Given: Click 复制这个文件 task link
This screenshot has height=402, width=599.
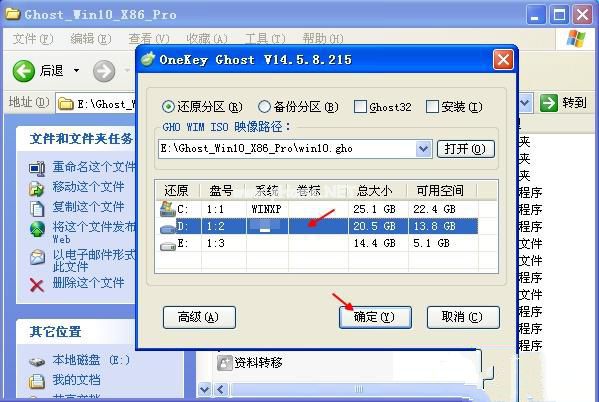Looking at the screenshot, I should click(x=88, y=206).
